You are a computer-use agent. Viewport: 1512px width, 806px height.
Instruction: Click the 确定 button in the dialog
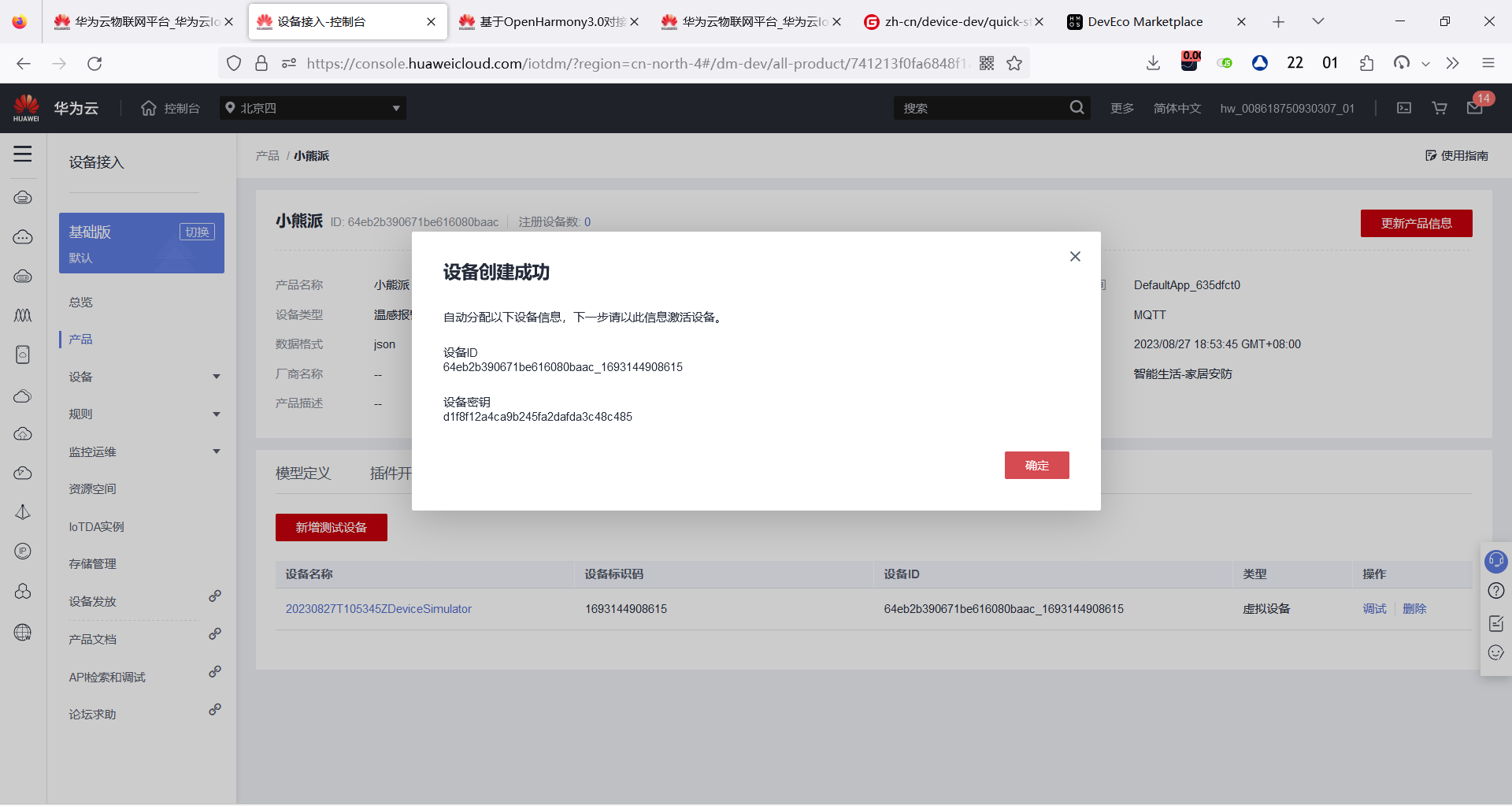(1036, 465)
